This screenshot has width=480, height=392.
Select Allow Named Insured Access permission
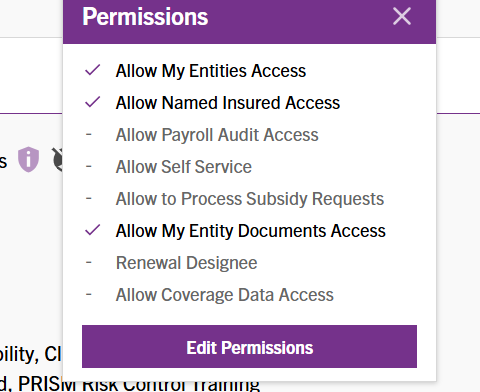click(228, 103)
